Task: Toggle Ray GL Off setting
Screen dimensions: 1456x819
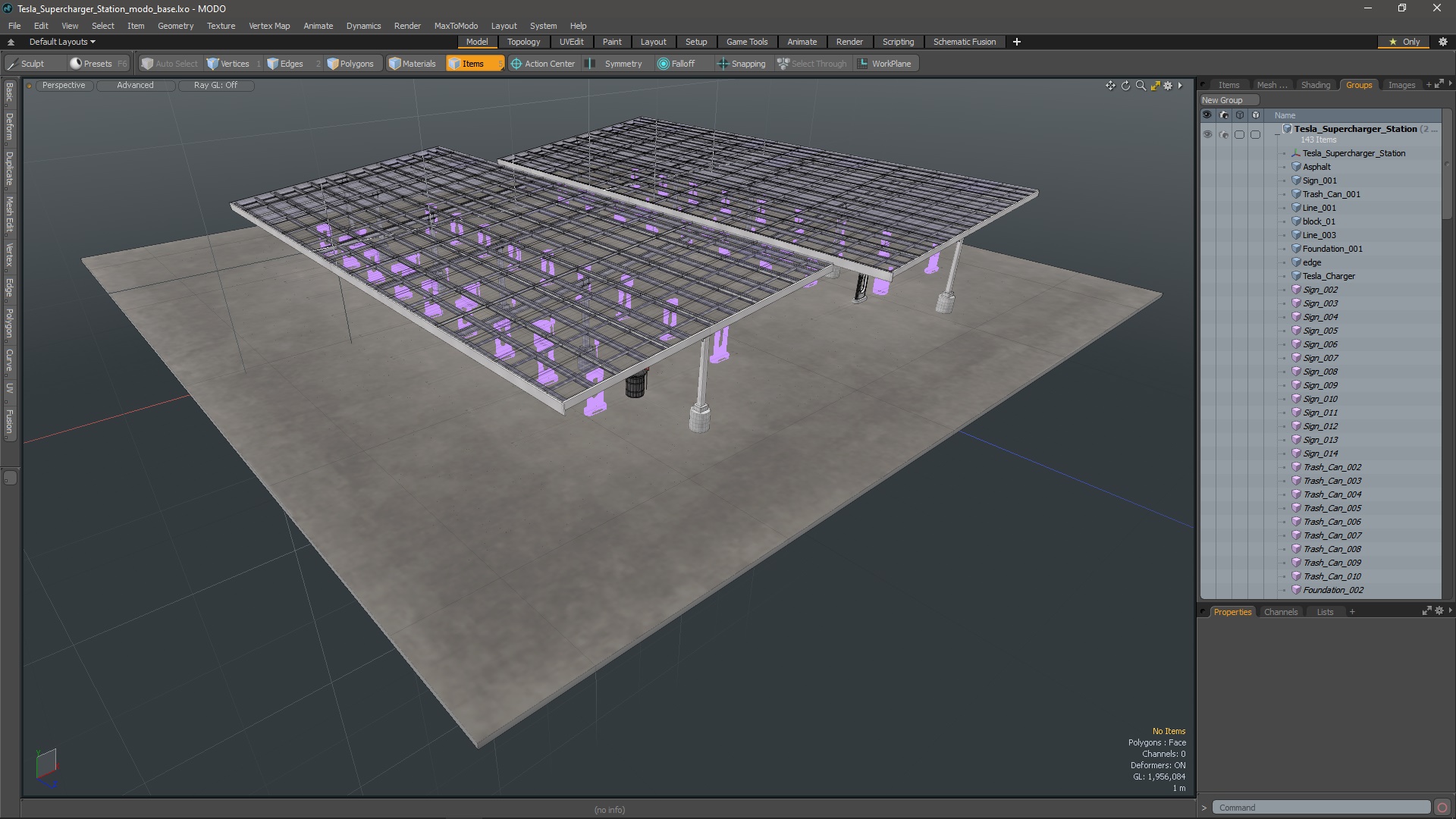Action: 215,86
